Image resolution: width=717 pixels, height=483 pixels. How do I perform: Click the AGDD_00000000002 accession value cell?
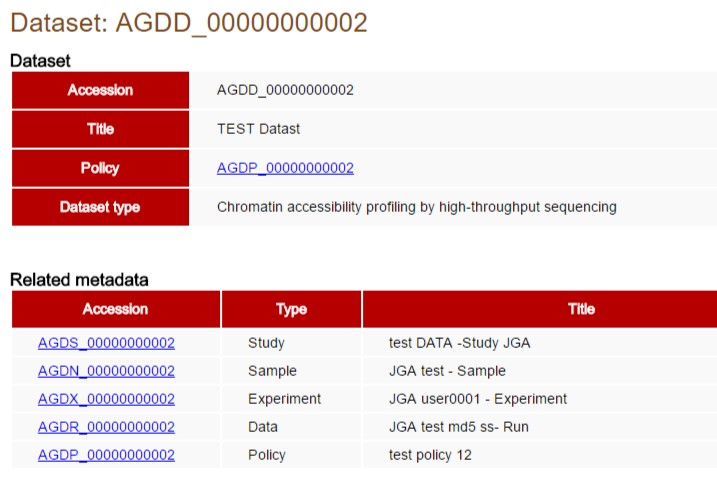click(x=285, y=90)
